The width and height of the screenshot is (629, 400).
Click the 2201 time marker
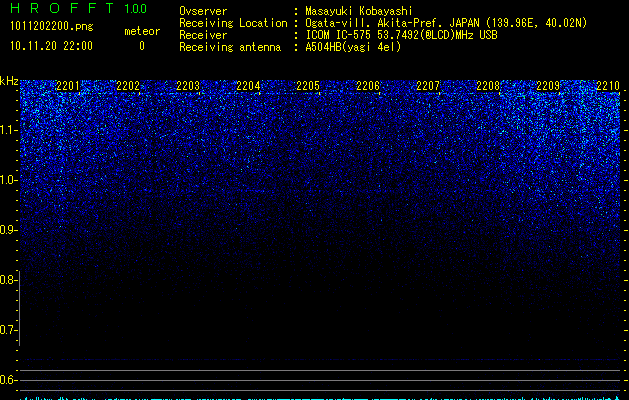tap(68, 85)
